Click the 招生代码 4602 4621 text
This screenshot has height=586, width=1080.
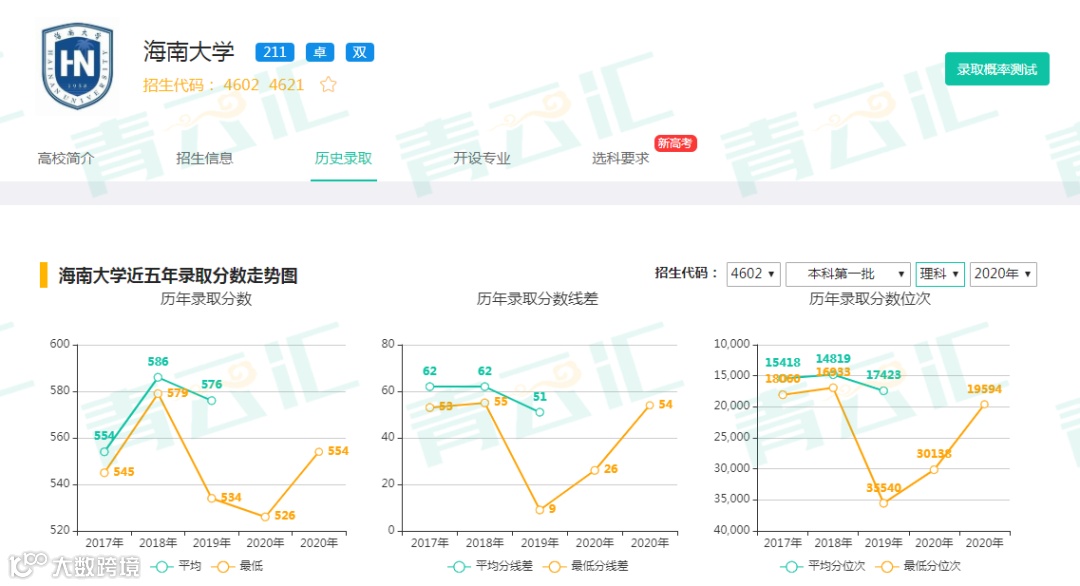click(223, 85)
